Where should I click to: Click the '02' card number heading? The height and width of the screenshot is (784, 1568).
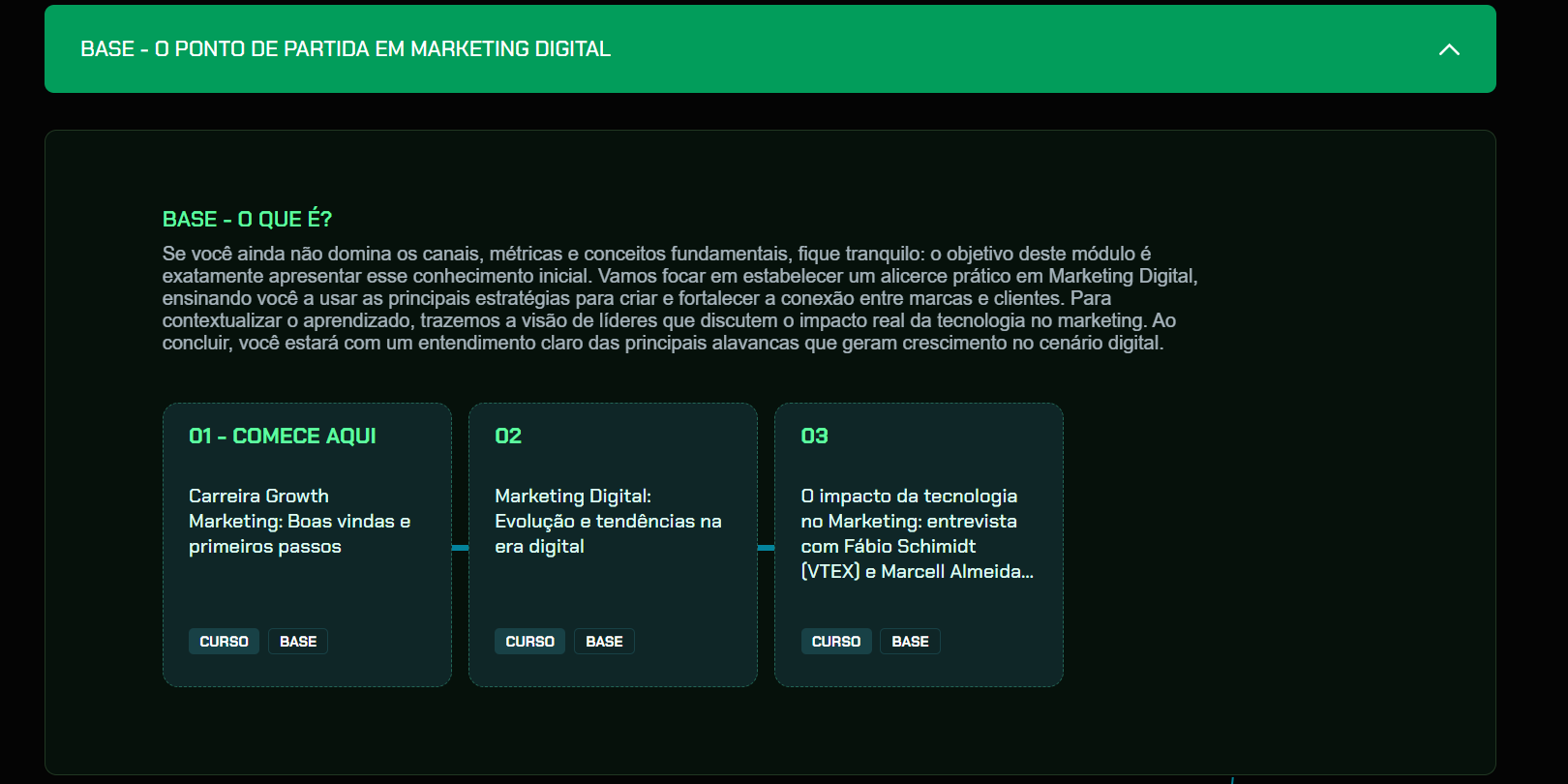508,436
